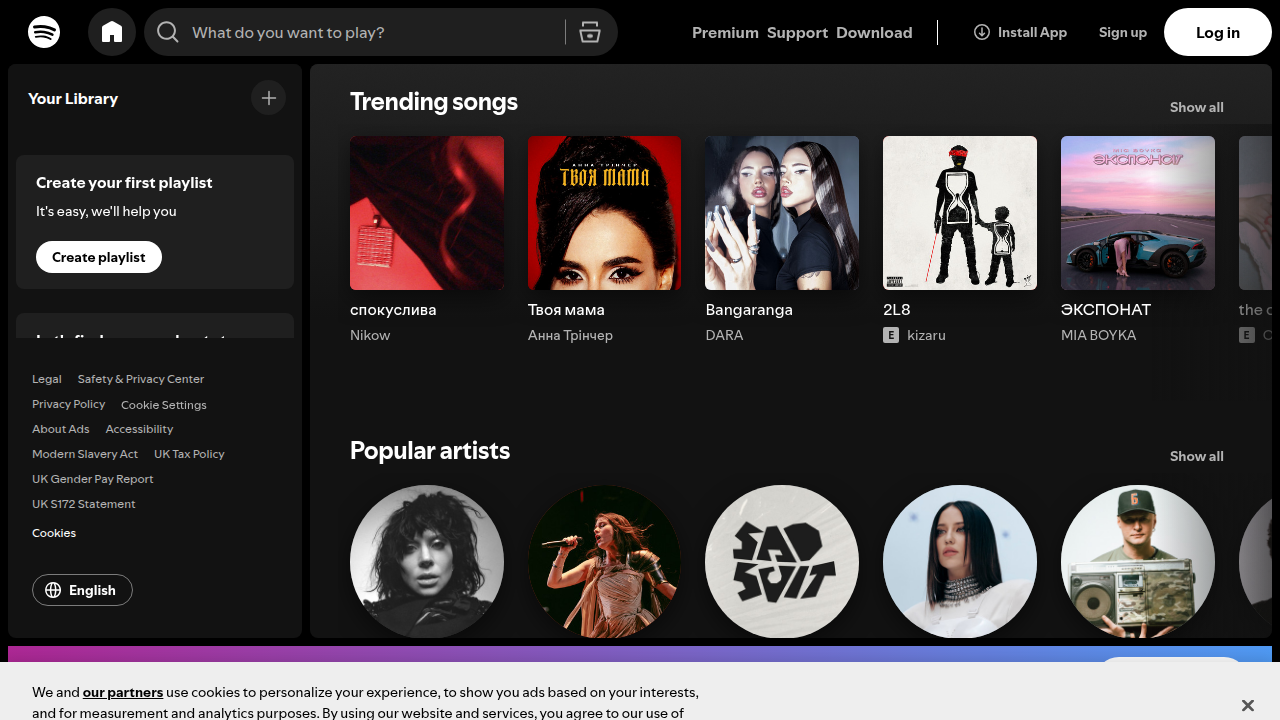
Task: Click artist name Анна Трінчер
Action: 570,335
